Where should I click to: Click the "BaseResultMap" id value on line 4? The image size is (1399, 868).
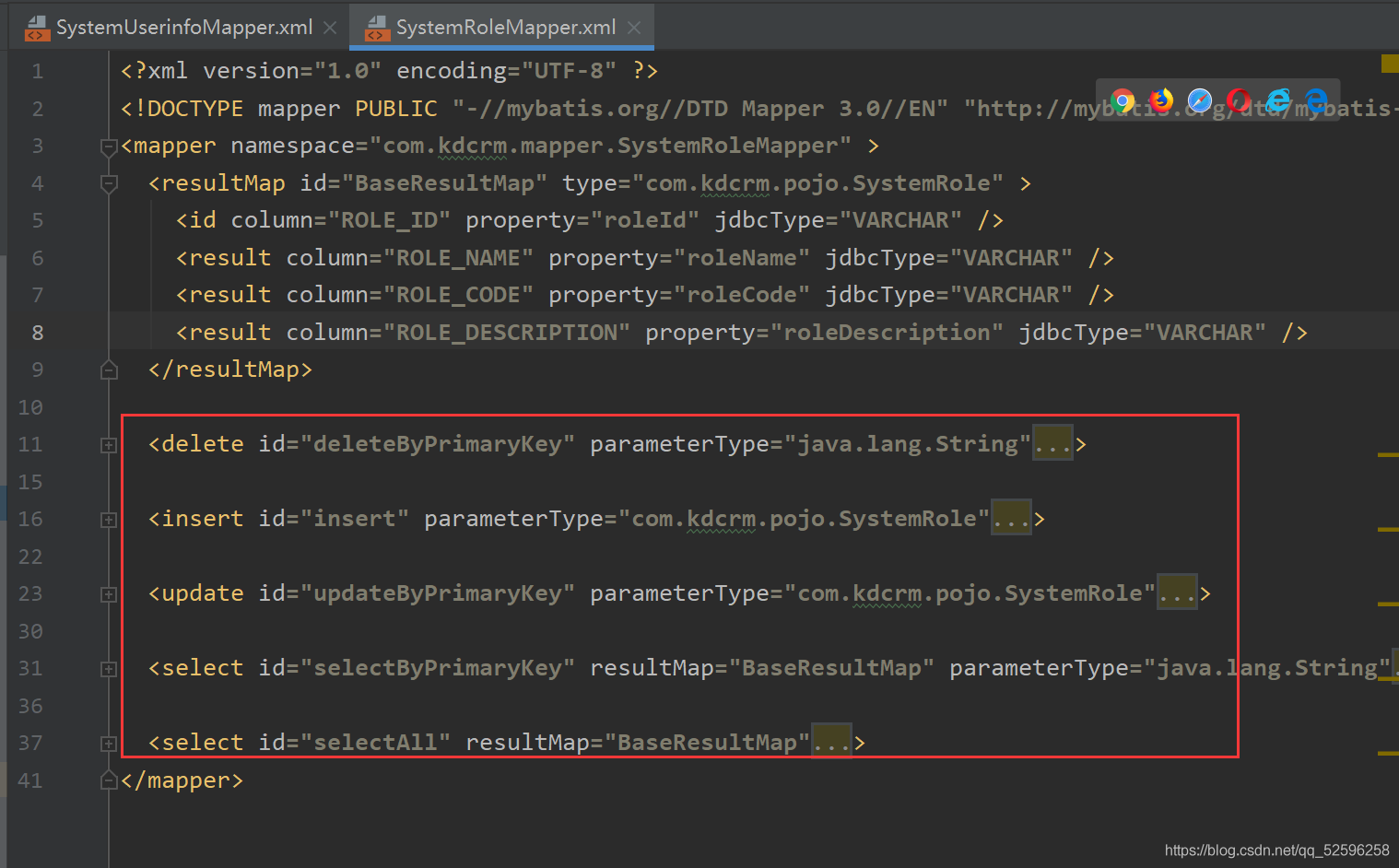444,183
